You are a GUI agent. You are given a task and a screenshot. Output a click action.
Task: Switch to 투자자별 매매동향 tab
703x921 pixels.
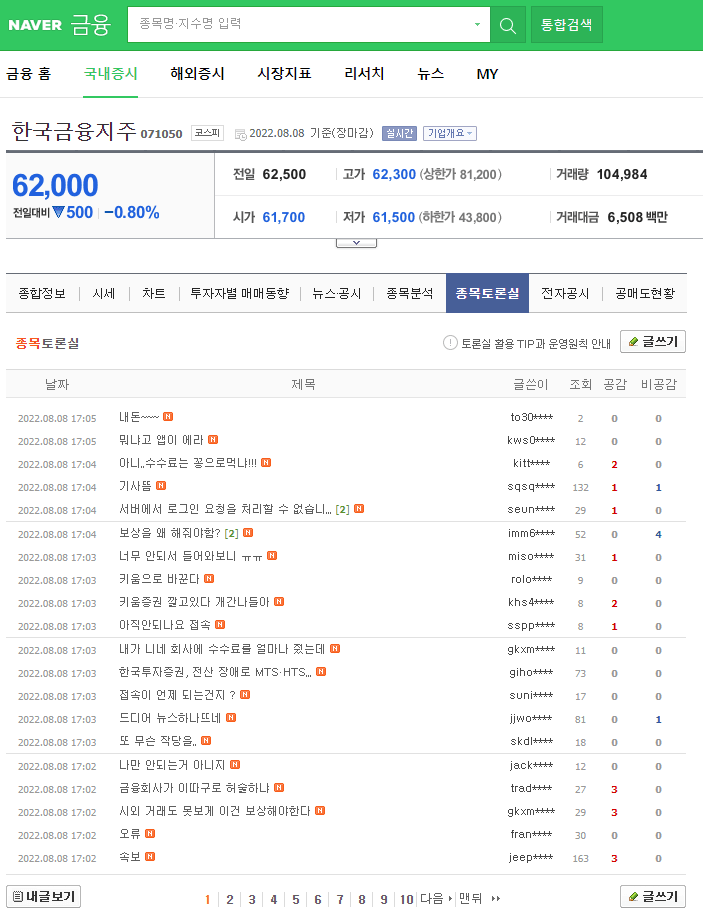pyautogui.click(x=240, y=293)
